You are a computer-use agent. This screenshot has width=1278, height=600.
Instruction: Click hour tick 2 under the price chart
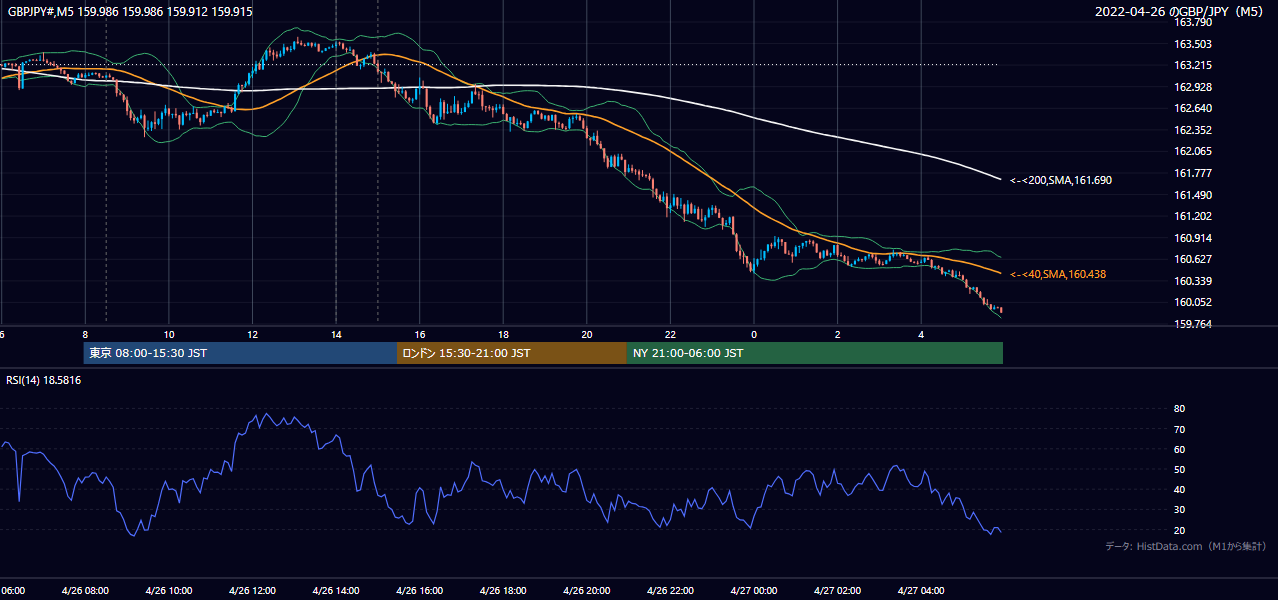point(837,334)
